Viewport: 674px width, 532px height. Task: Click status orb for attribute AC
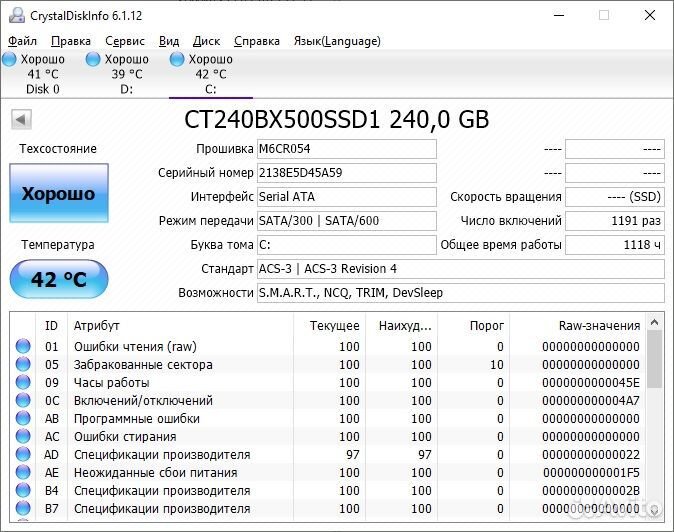[23, 436]
